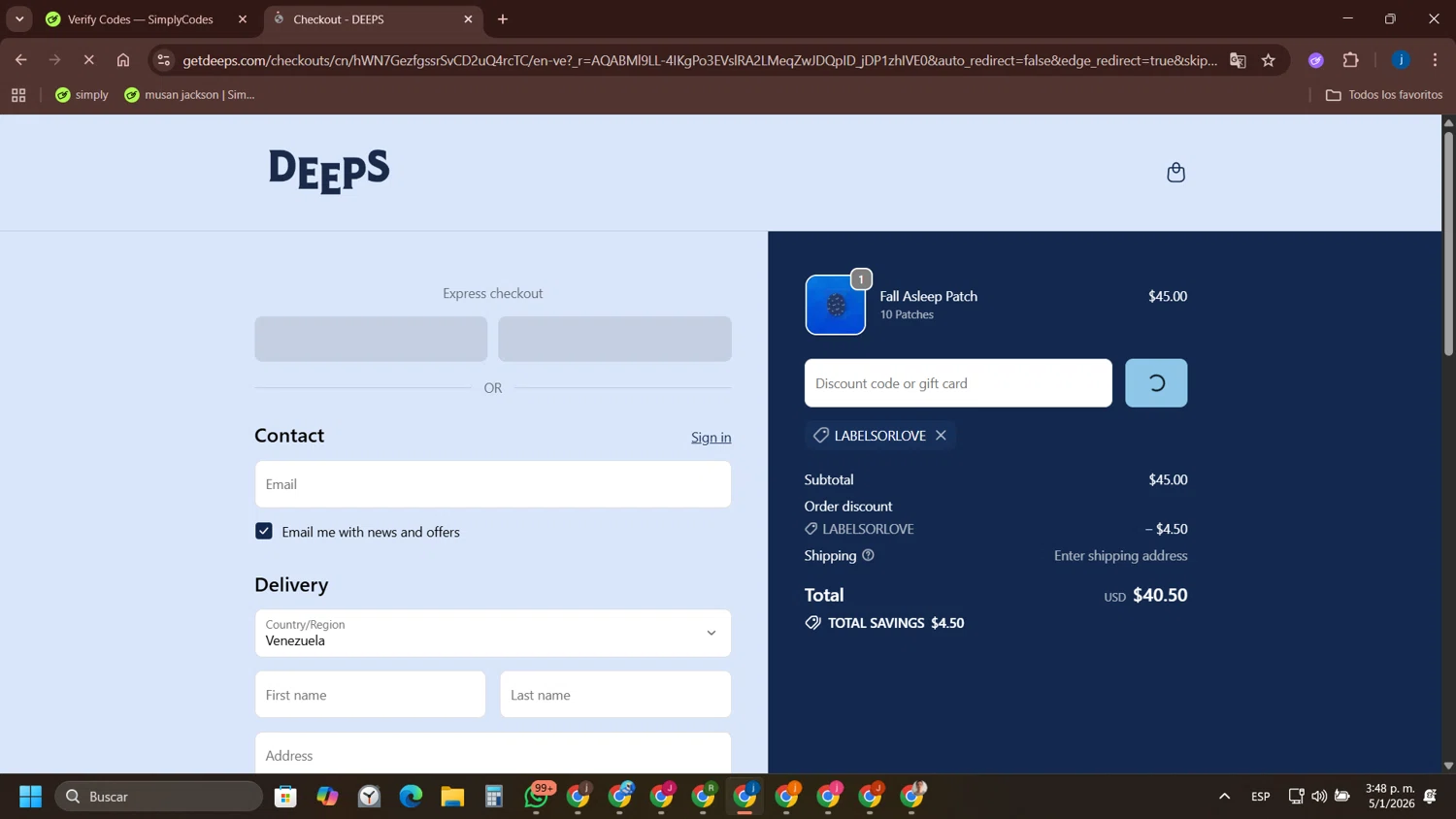Show hidden system tray icons
Screen dimensions: 1456x819
pyautogui.click(x=1224, y=797)
